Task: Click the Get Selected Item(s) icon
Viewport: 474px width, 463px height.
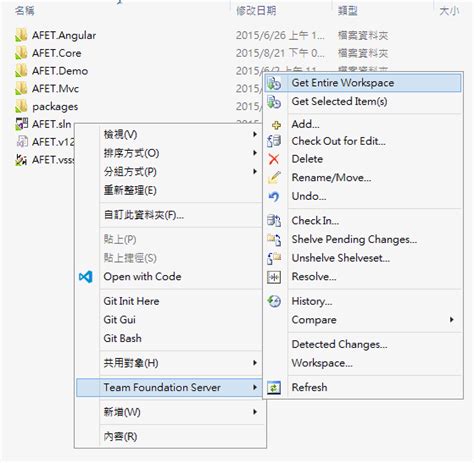Action: coord(274,102)
